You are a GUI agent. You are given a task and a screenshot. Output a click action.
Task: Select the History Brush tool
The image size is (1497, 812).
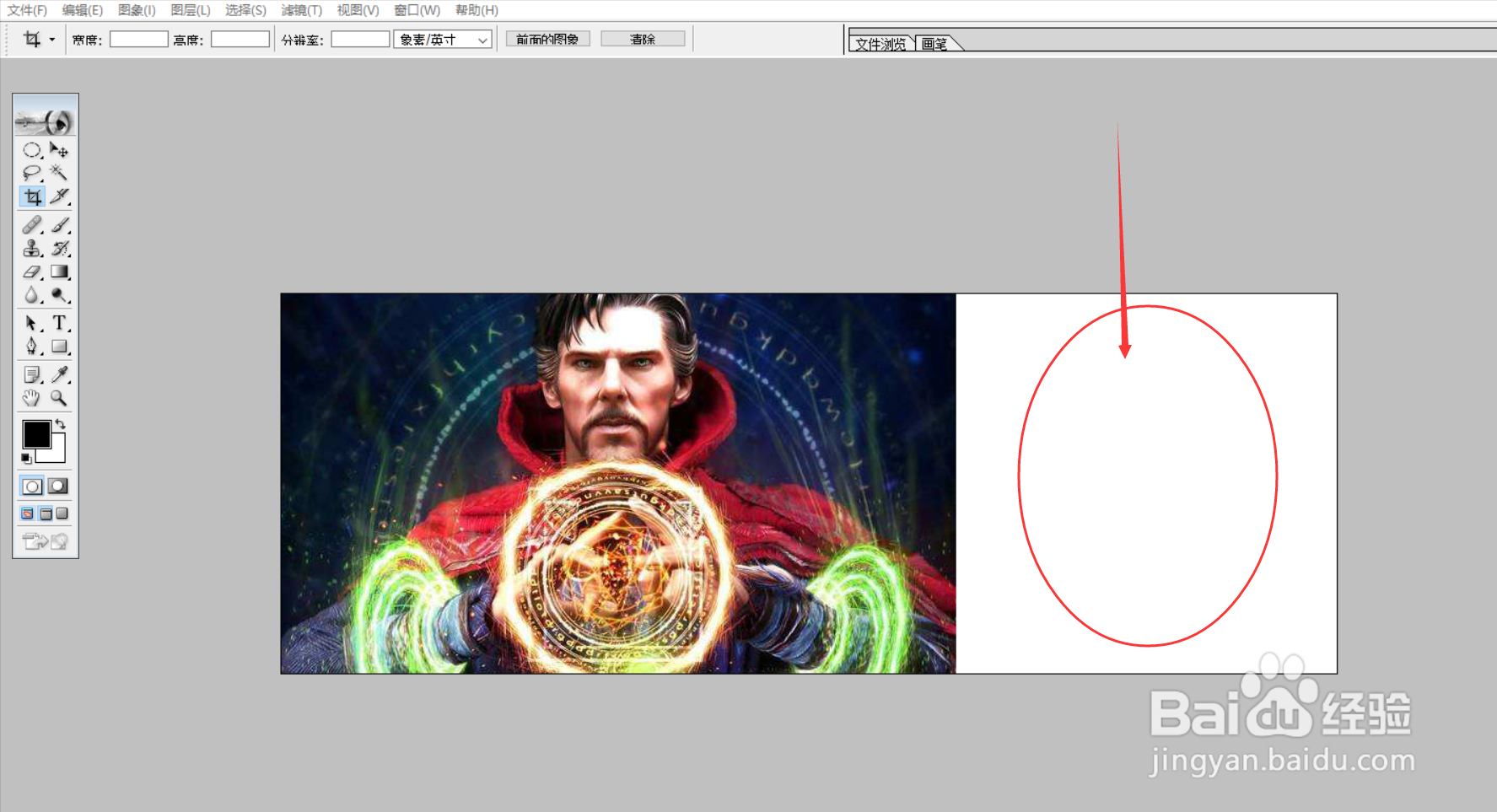click(59, 249)
